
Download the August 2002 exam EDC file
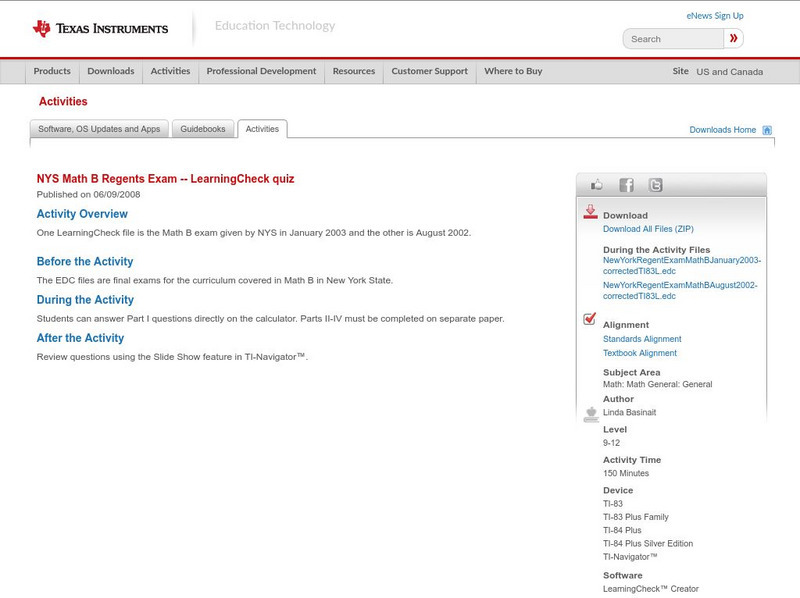pos(680,290)
